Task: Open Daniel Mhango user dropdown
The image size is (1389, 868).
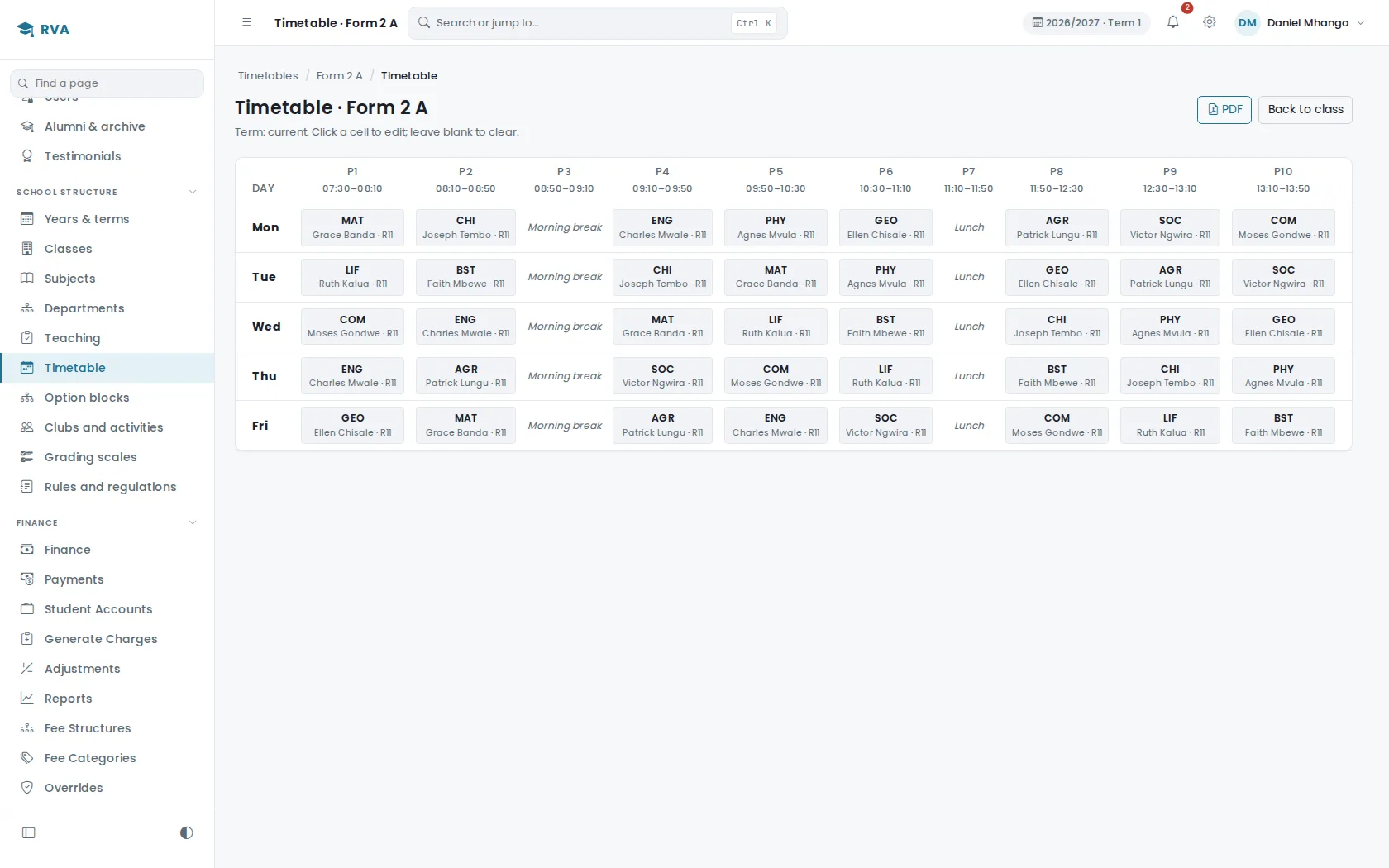Action: [x=1300, y=22]
